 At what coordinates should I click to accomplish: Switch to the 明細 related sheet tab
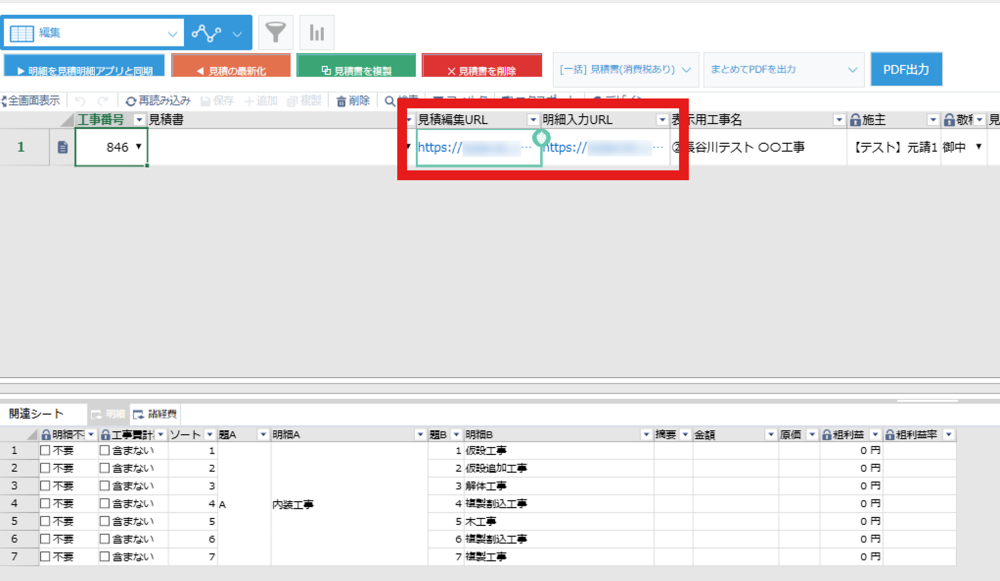pyautogui.click(x=108, y=415)
